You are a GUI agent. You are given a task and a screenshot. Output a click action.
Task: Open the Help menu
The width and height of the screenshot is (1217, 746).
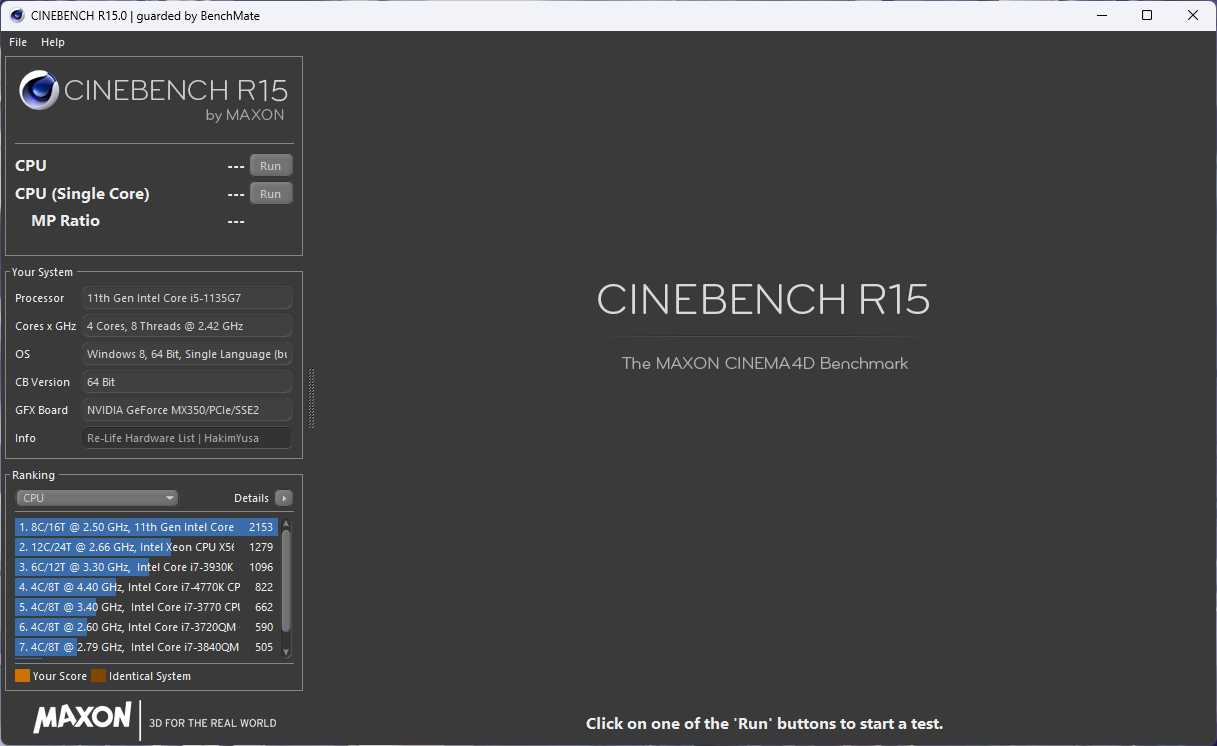53,42
